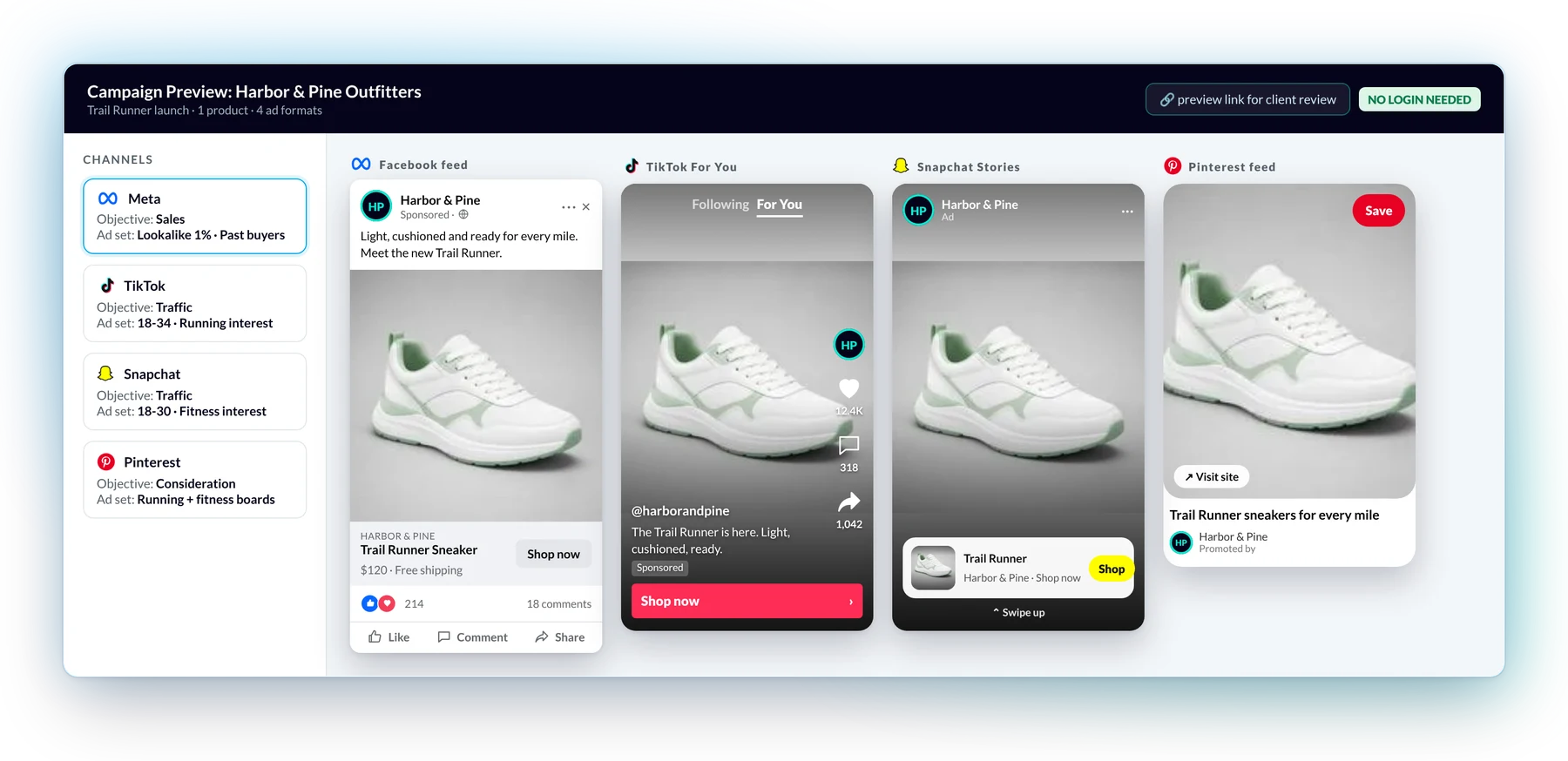The height and width of the screenshot is (761, 1568).
Task: Switch to the Following tab in TikTok
Action: pyautogui.click(x=720, y=205)
